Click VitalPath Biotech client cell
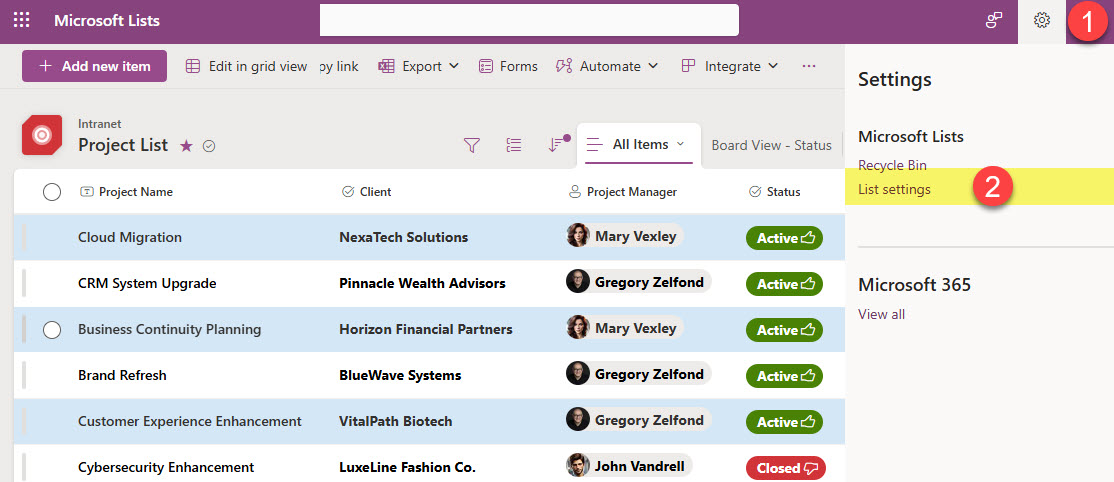Image resolution: width=1114 pixels, height=482 pixels. coord(396,422)
